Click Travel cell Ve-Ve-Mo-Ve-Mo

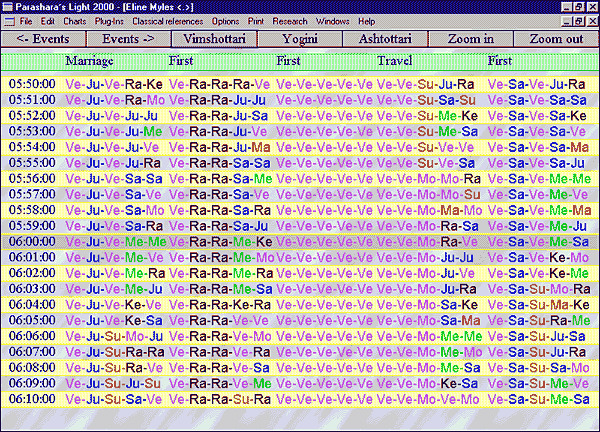pos(428,399)
